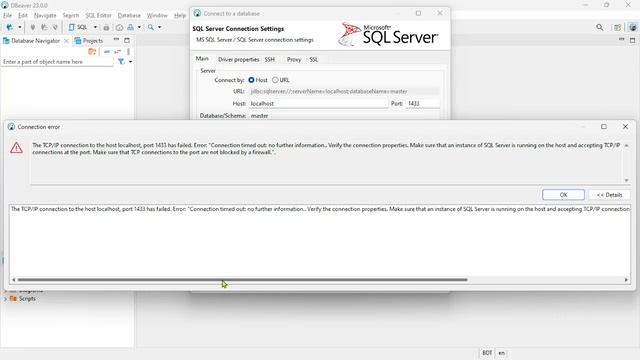Click the Invalidate/Reconnect toolbar icon
Image resolution: width=640 pixels, height=360 pixels.
[x=44, y=27]
